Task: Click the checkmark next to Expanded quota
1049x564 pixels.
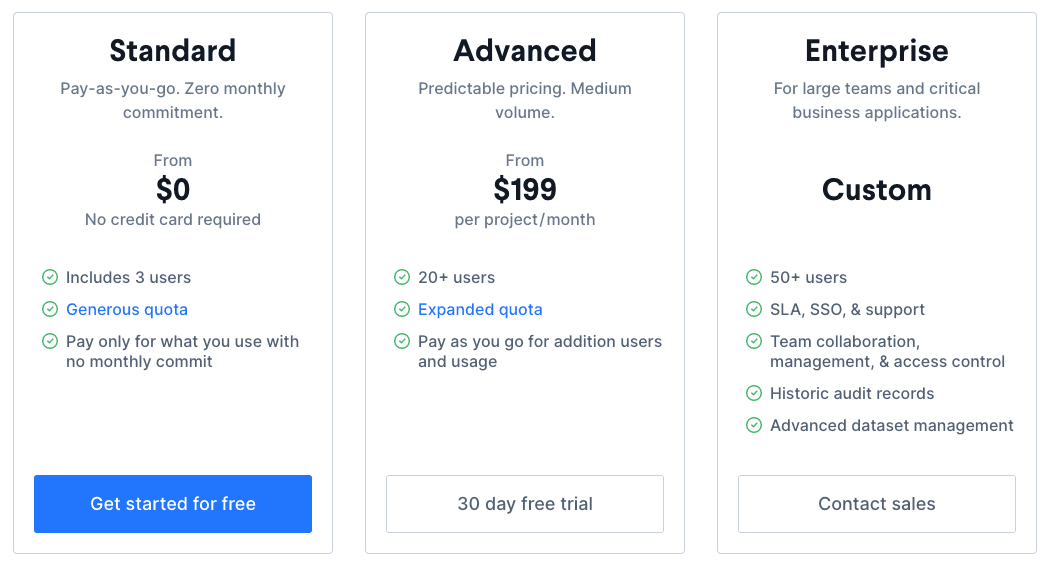Action: pos(402,309)
